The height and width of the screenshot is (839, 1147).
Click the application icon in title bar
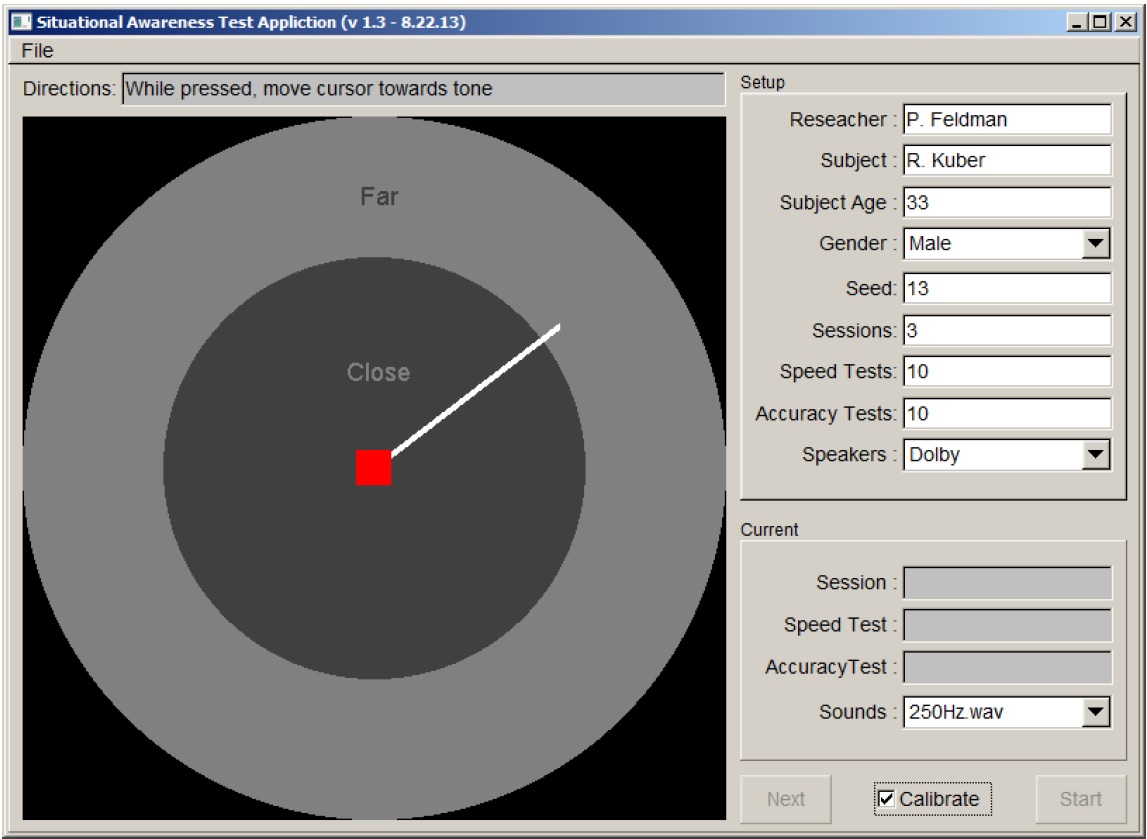click(21, 22)
